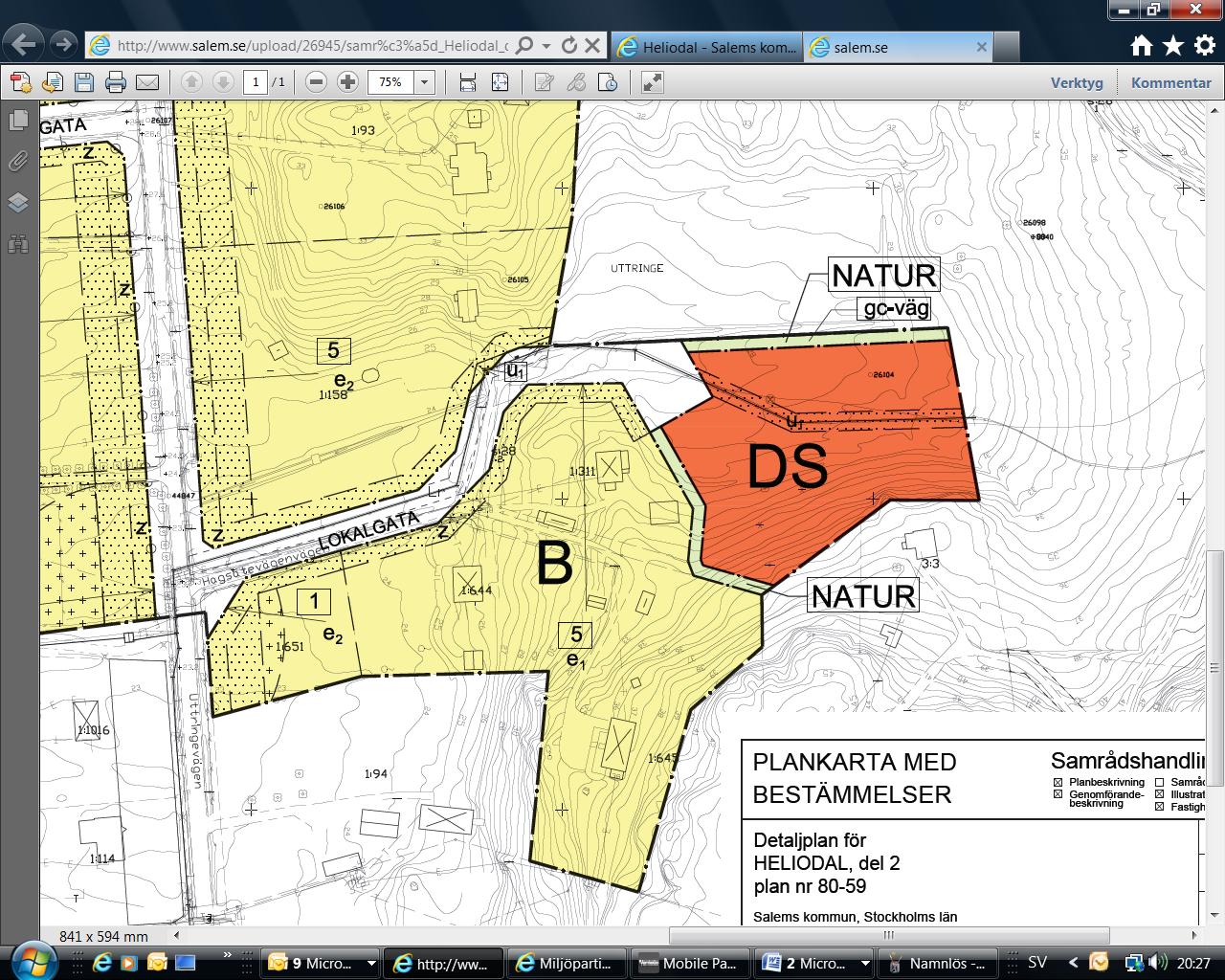Click the binoculars search icon in the sidebar

(18, 244)
